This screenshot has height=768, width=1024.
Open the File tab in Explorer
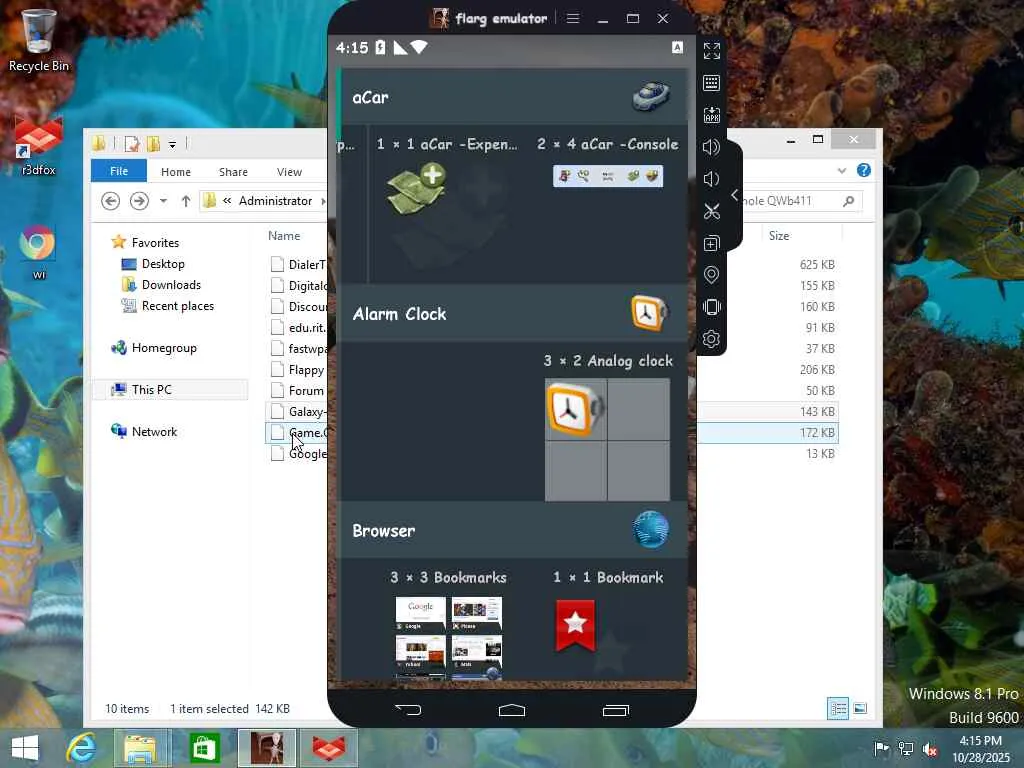click(119, 171)
